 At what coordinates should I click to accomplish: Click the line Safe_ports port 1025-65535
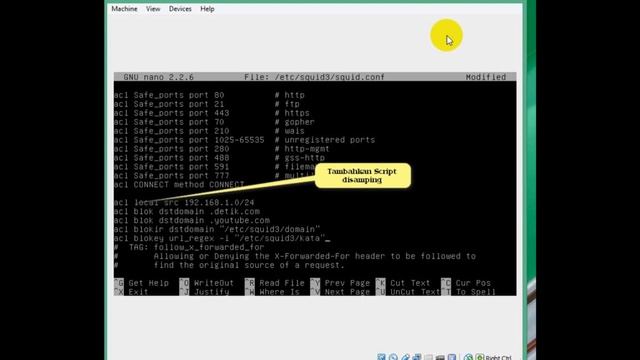point(244,140)
